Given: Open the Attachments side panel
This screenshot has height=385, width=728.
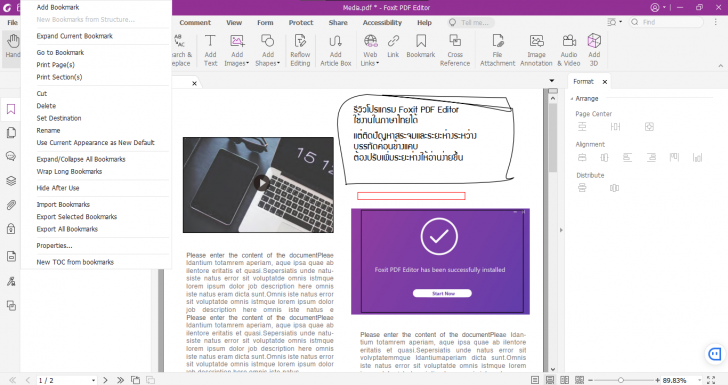Looking at the screenshot, I should tap(11, 205).
